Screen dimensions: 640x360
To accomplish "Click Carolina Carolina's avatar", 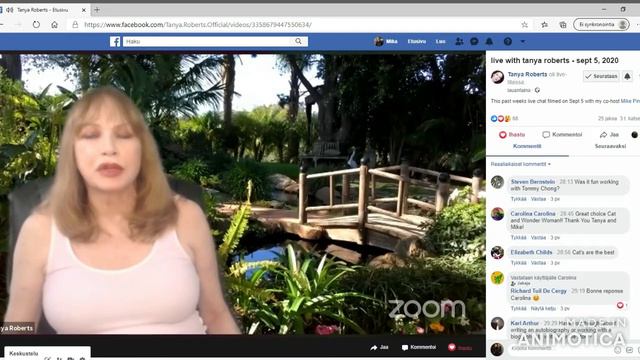I will point(497,214).
